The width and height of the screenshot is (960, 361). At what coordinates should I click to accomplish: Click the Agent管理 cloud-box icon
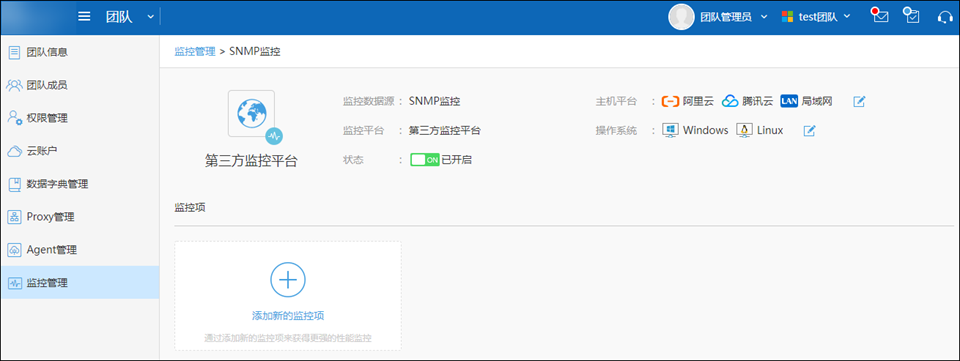tap(14, 250)
